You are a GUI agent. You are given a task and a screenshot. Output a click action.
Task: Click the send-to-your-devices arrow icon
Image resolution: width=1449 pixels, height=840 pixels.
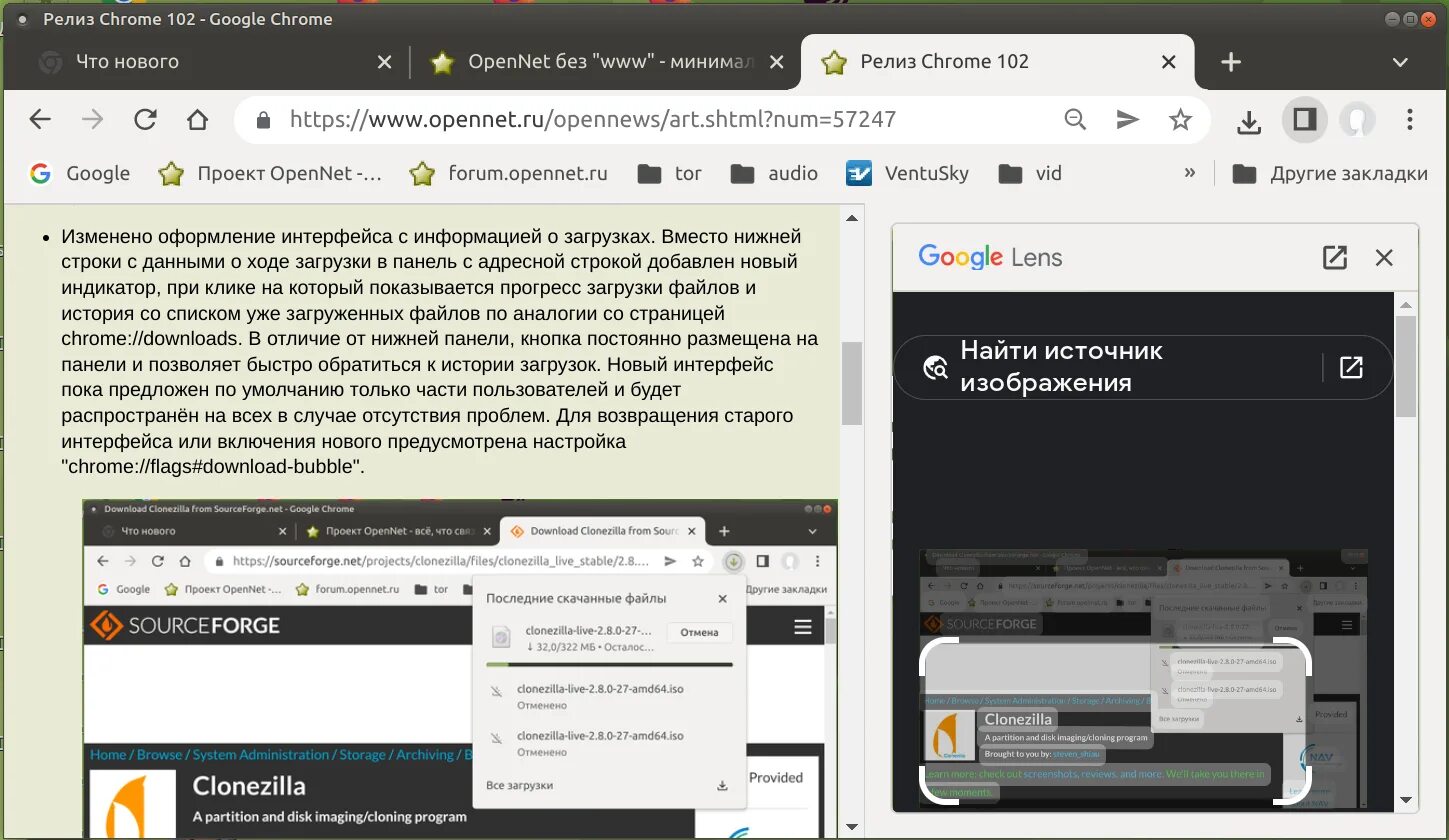1127,119
